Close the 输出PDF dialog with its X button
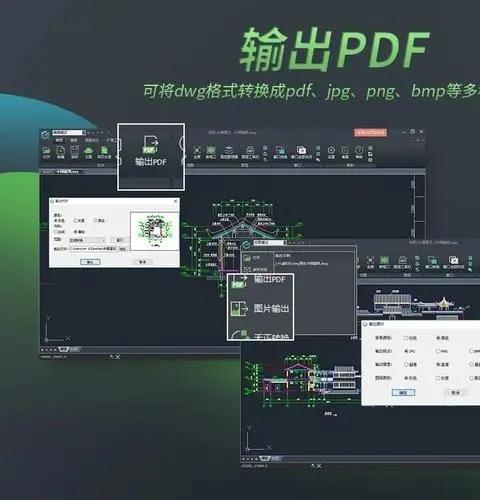480x500 pixels. tap(176, 201)
